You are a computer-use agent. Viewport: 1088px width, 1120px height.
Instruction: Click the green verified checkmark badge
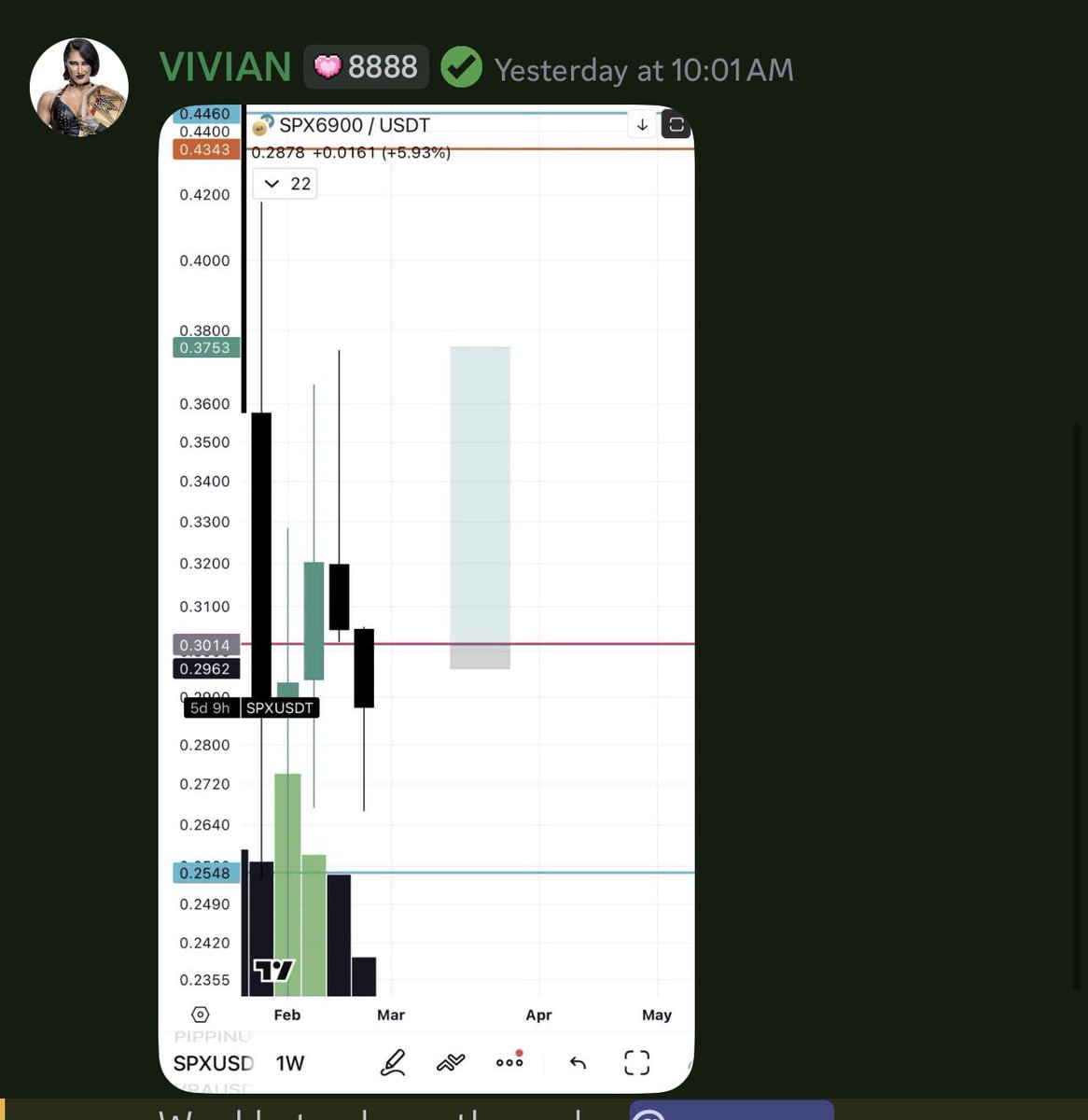461,68
